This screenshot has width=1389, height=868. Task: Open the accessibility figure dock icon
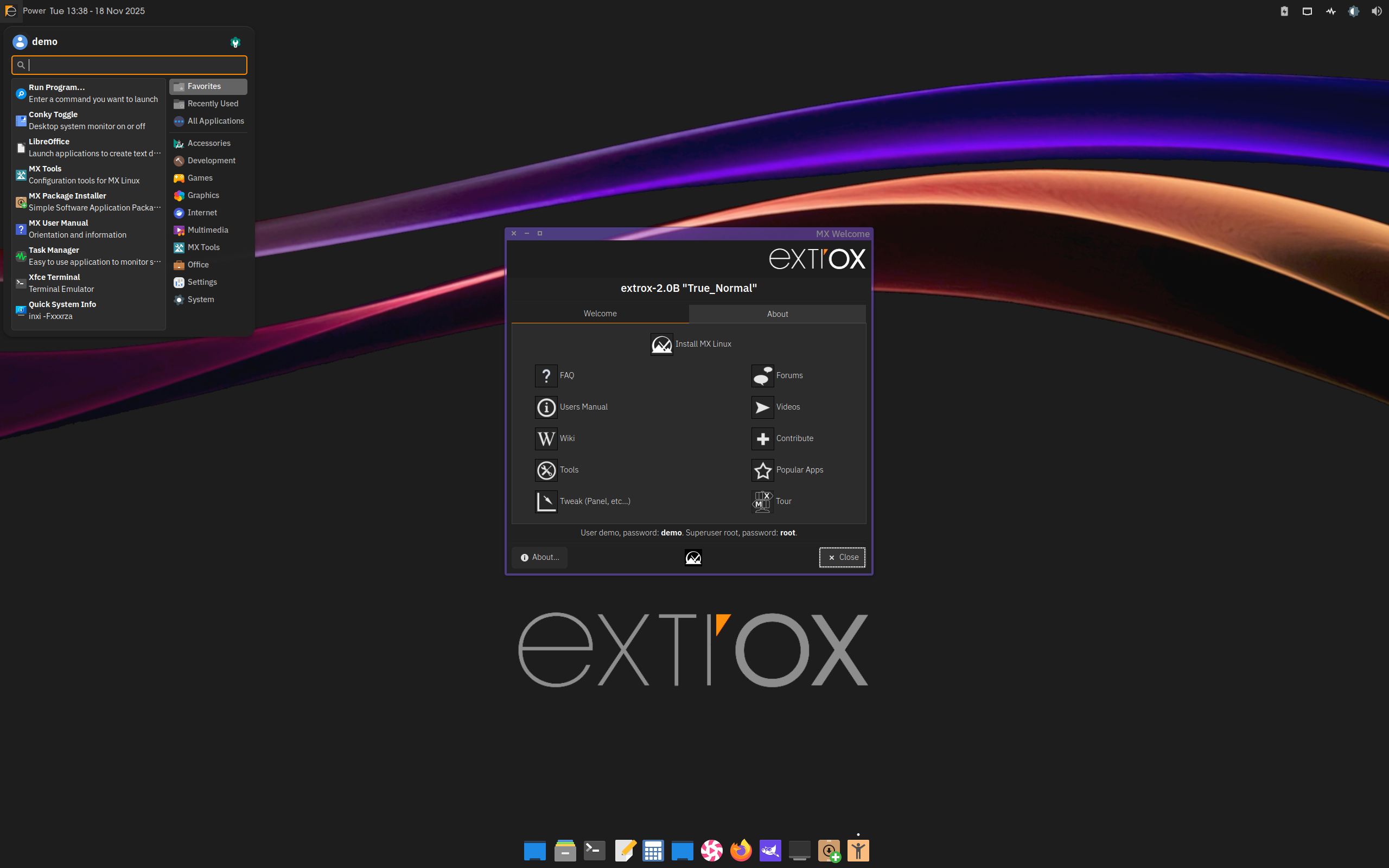point(858,850)
